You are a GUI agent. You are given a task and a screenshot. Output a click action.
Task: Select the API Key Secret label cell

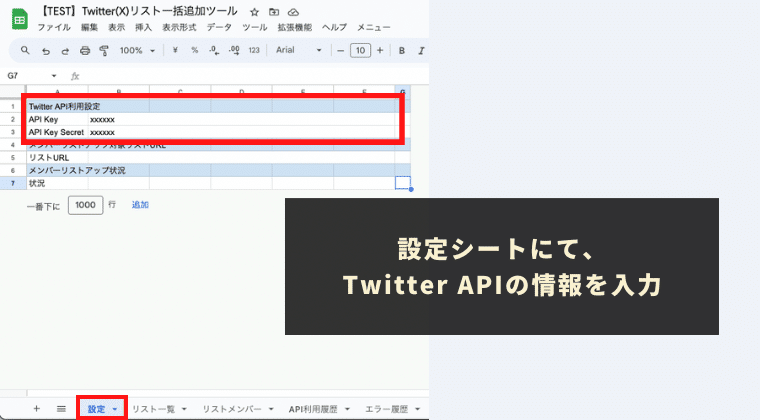point(57,132)
